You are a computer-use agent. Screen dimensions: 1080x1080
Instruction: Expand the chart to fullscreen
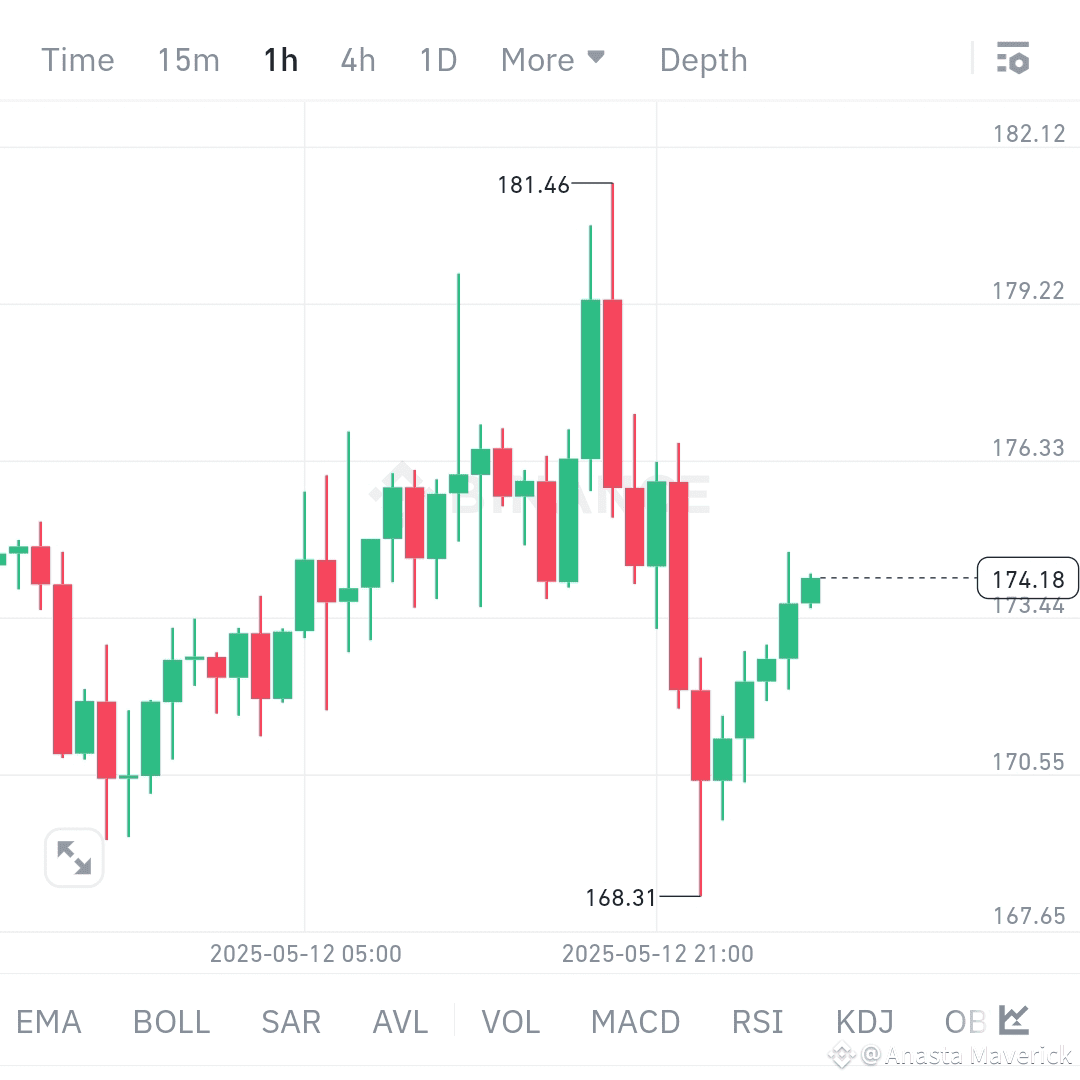tap(74, 858)
